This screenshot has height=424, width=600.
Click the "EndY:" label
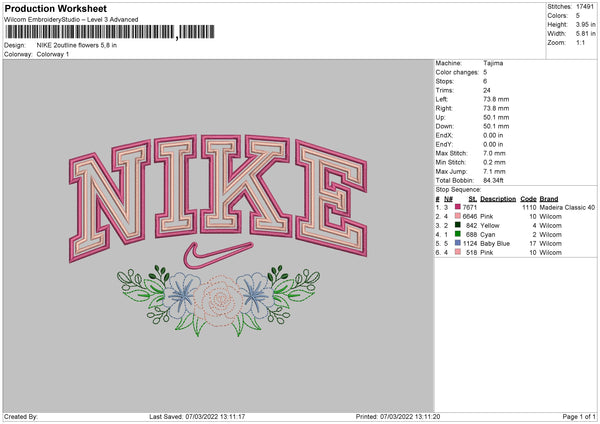click(444, 144)
